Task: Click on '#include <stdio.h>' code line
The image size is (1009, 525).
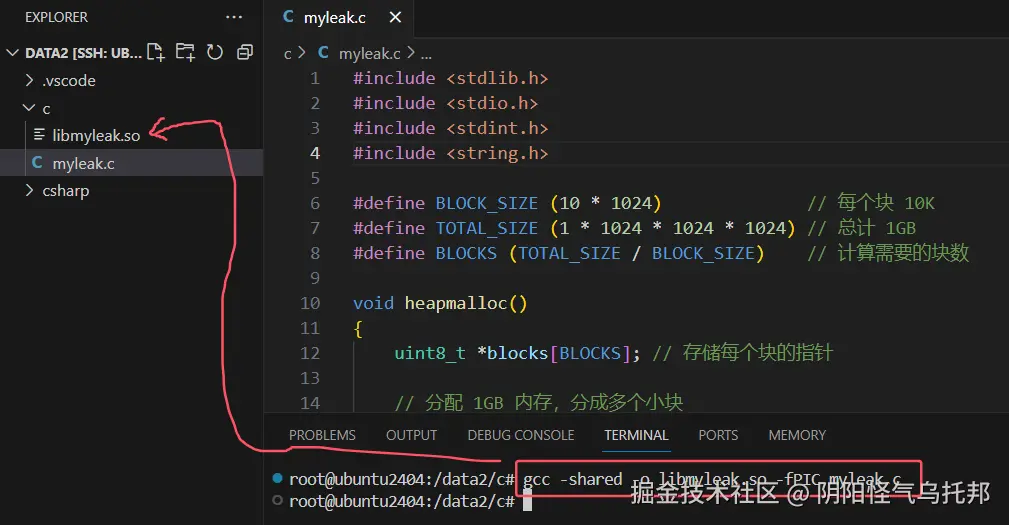Action: click(445, 104)
